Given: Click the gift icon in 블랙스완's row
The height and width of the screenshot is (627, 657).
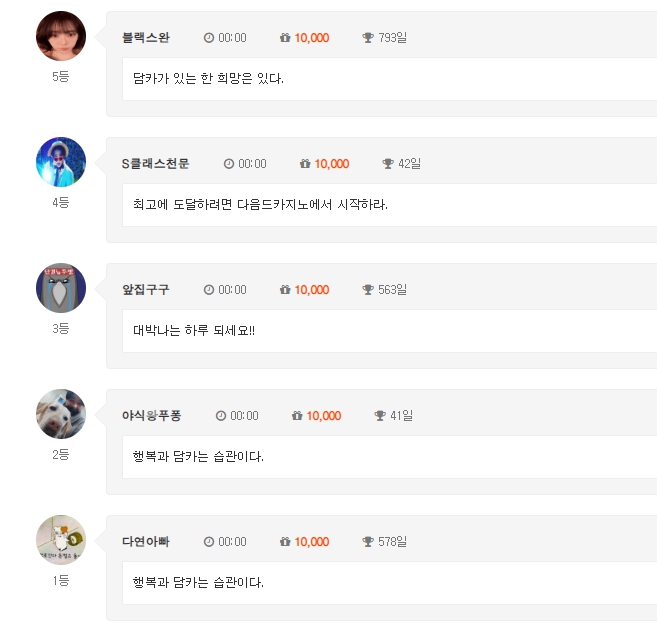Looking at the screenshot, I should [285, 38].
